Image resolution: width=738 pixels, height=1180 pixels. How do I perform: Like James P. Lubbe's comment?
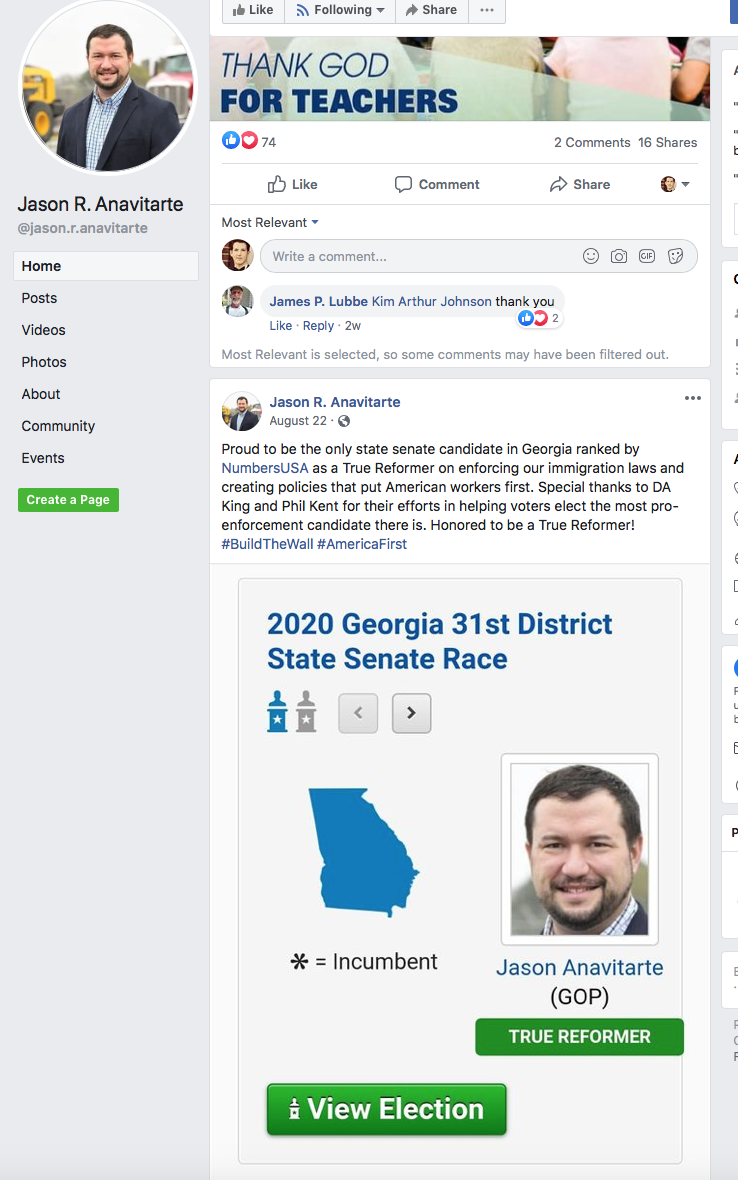pos(280,325)
